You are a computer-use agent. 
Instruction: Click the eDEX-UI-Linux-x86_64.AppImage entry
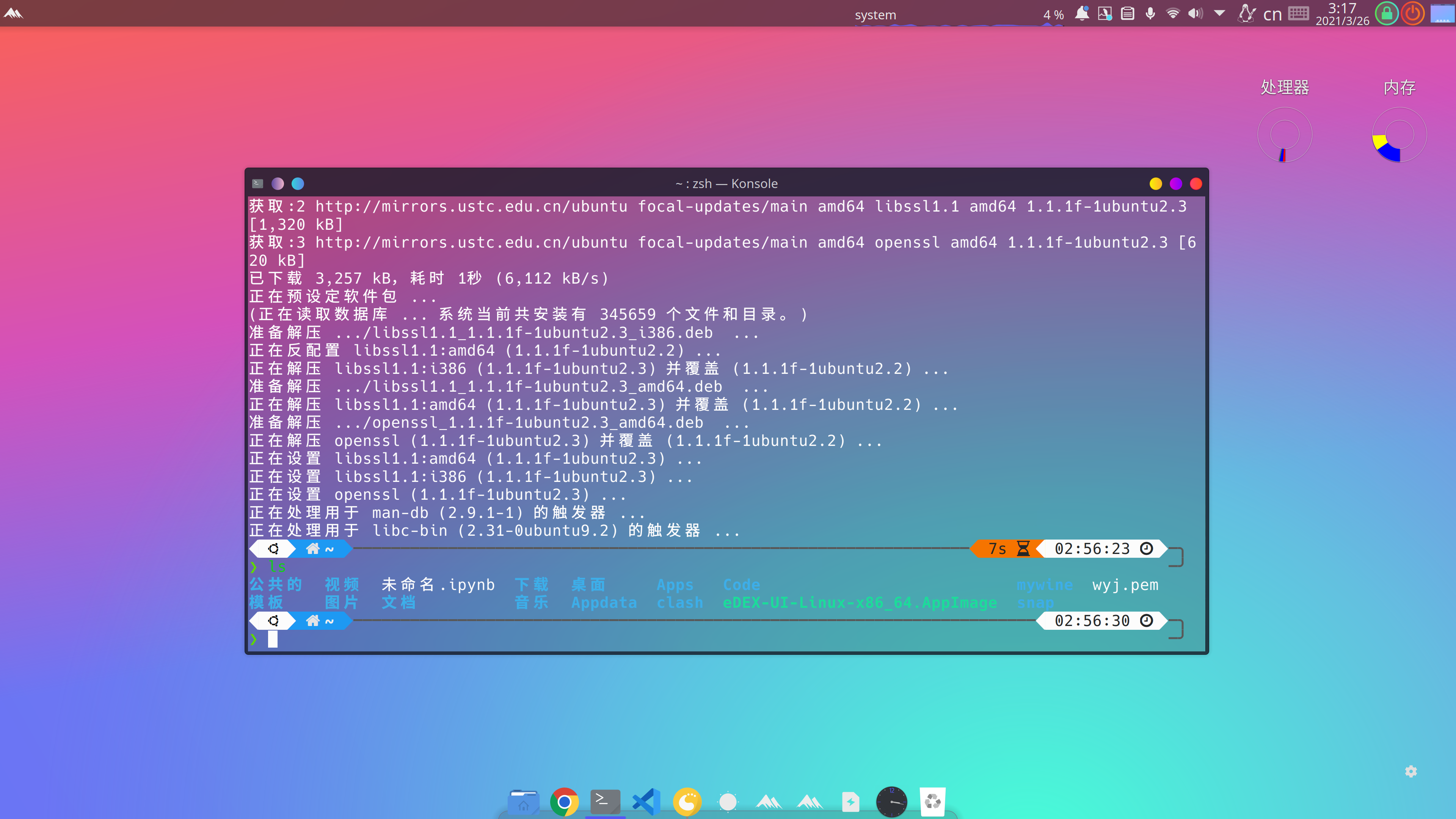click(x=860, y=602)
